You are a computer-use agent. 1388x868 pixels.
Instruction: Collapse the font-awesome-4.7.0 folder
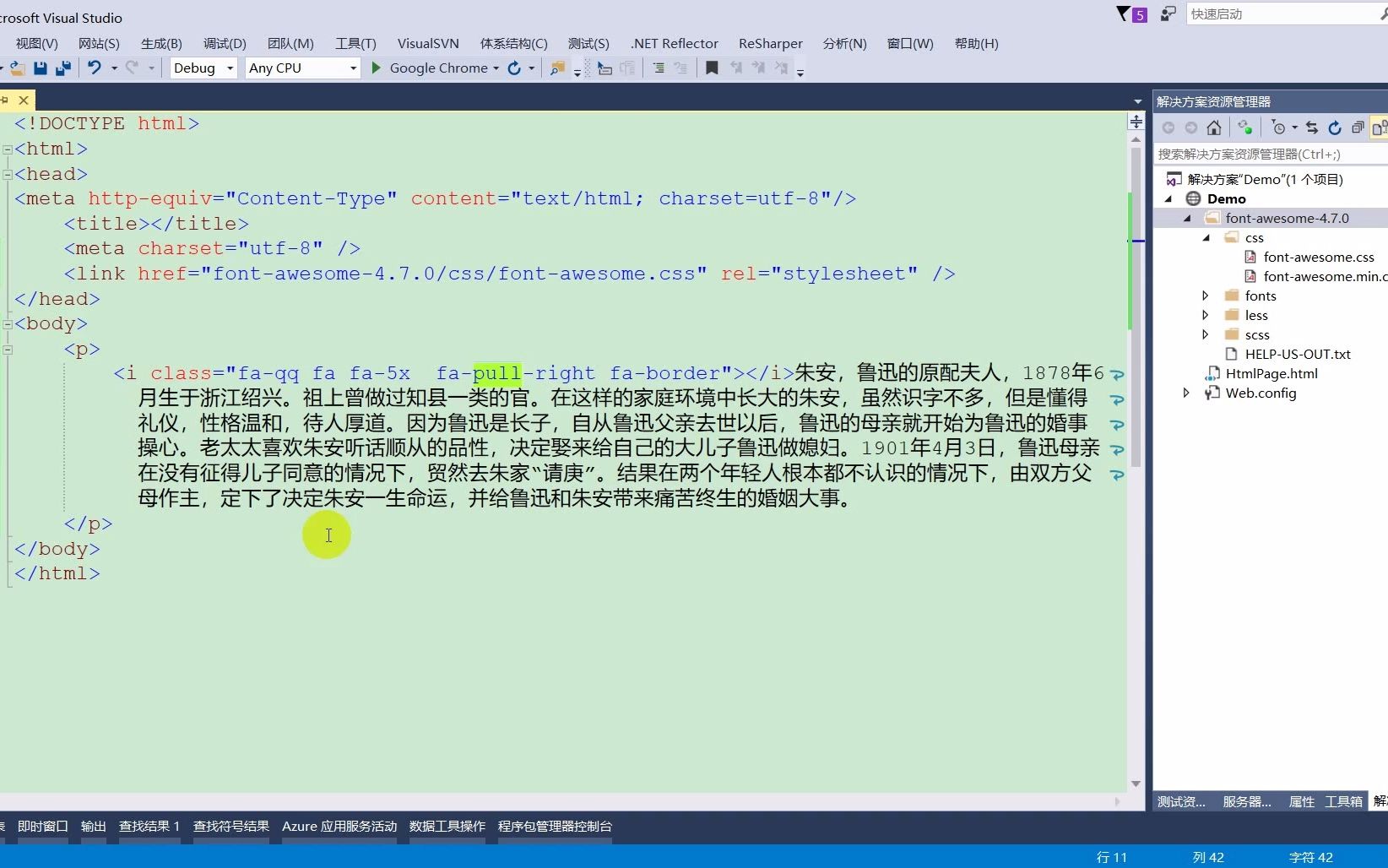pos(1188,219)
